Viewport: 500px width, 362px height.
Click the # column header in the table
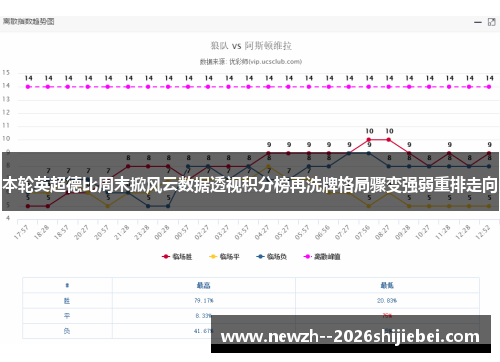[x=67, y=285]
